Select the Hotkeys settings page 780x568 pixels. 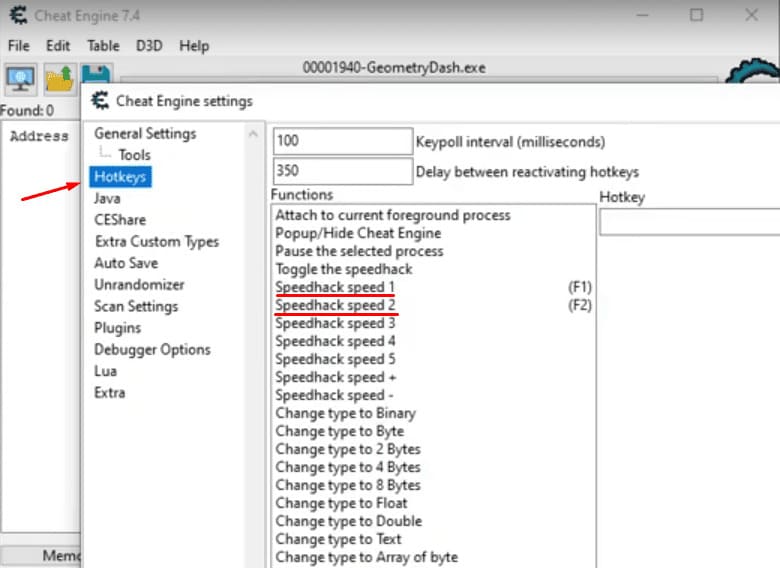(120, 177)
